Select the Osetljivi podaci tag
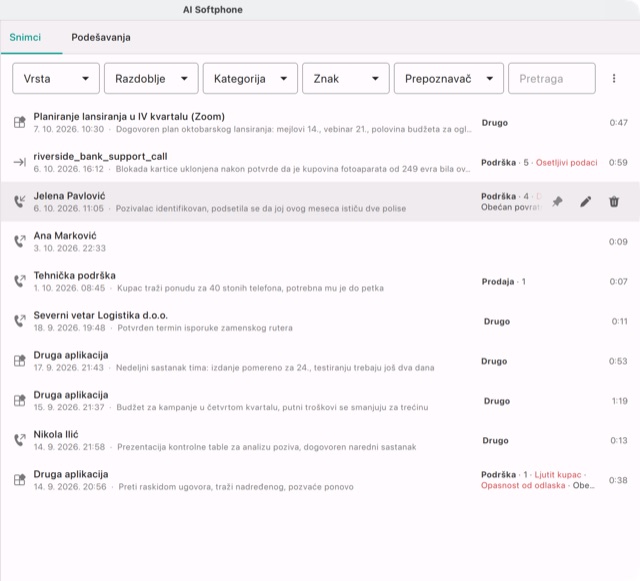This screenshot has height=581, width=640. coord(567,163)
